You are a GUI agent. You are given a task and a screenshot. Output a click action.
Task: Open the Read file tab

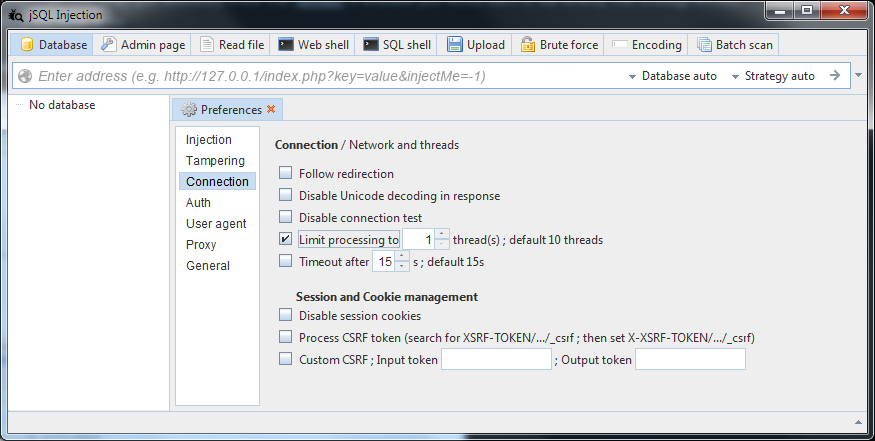[232, 45]
